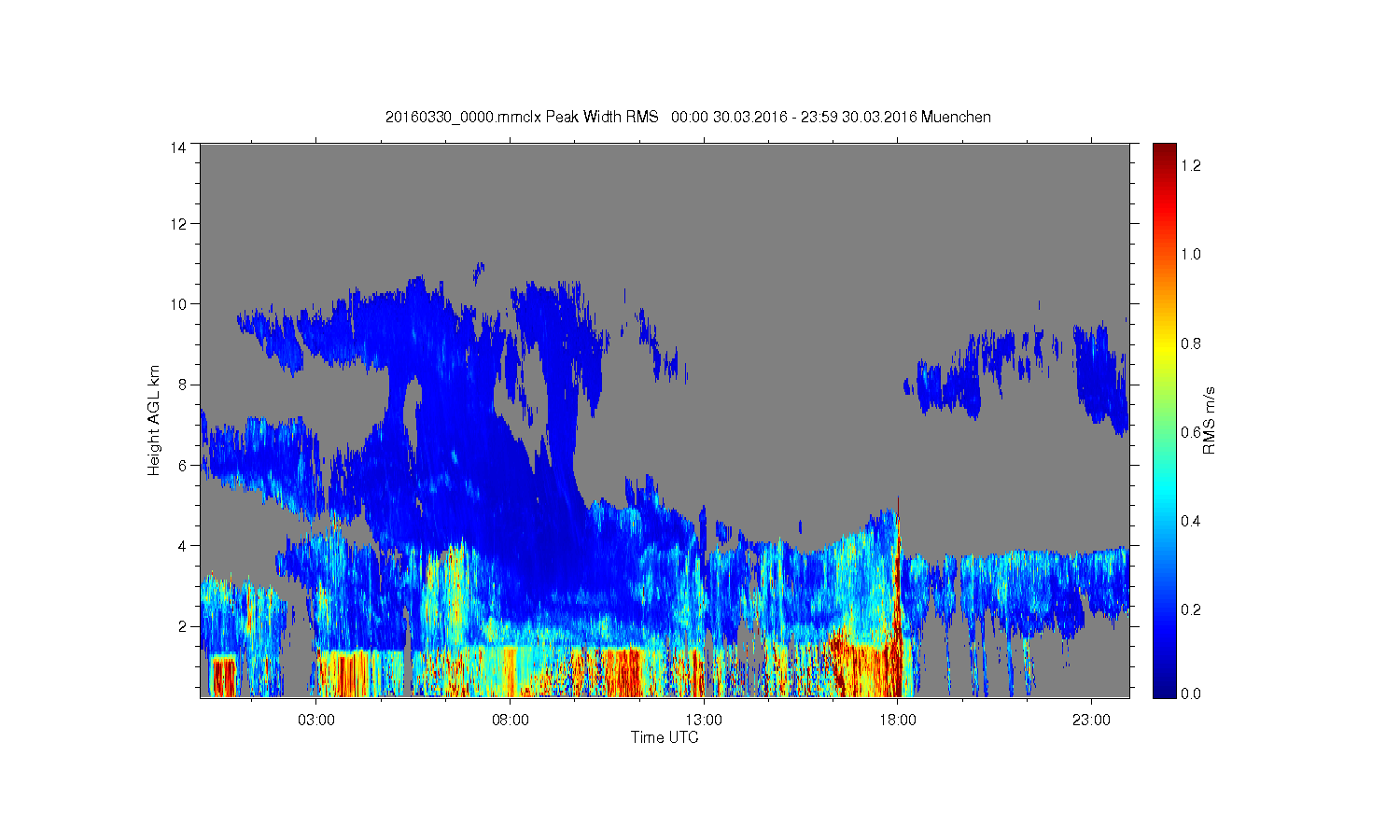Click the 13:00 time tick label
This screenshot has height=840, width=1400.
704,721
